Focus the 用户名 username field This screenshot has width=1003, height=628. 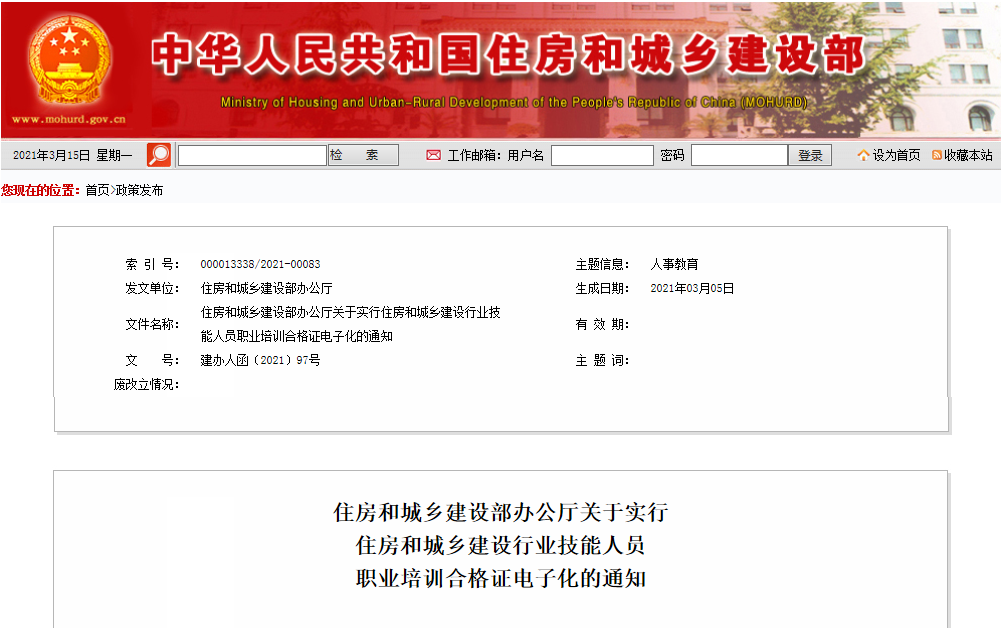602,155
